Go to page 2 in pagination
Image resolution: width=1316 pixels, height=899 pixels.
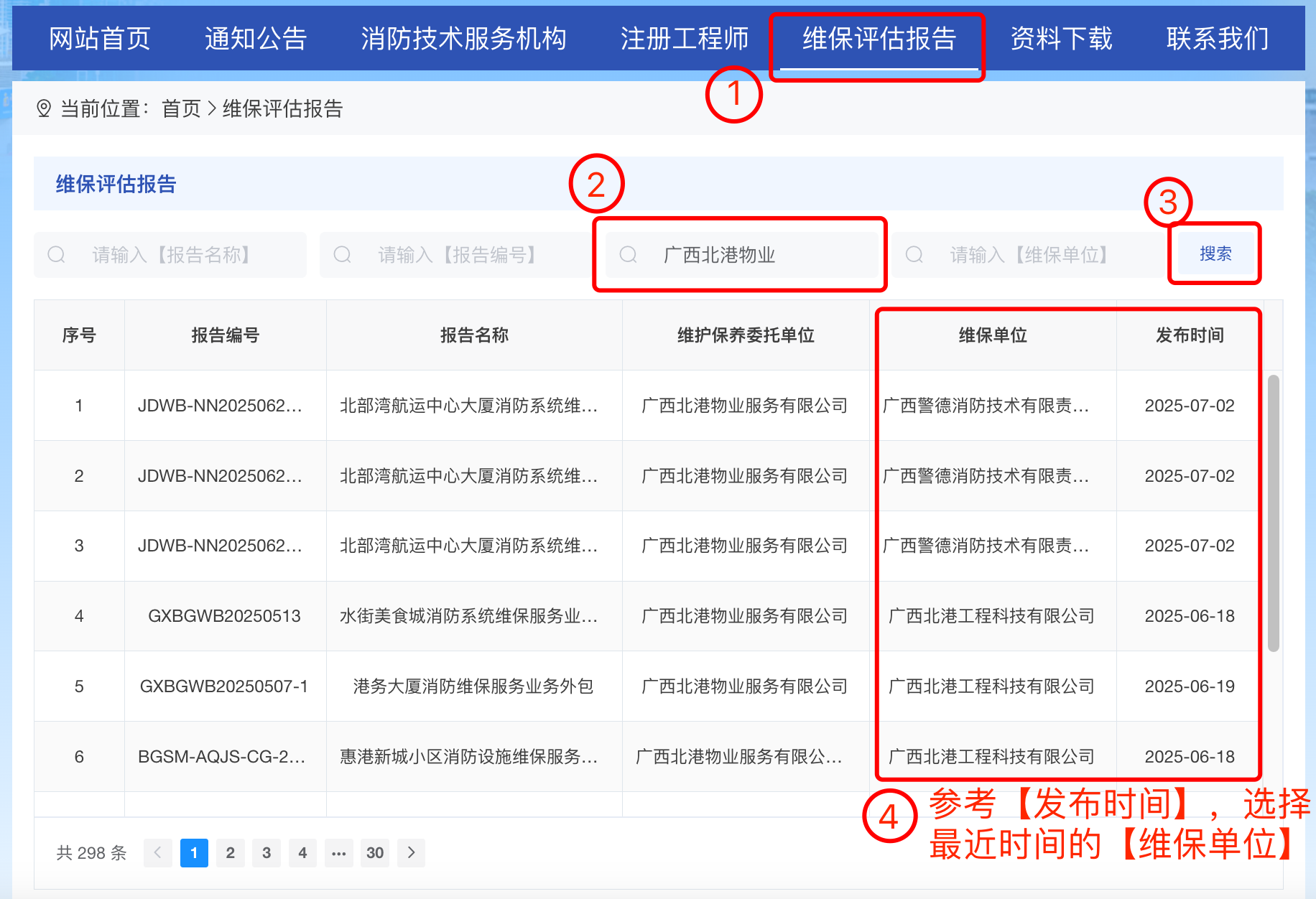point(230,853)
